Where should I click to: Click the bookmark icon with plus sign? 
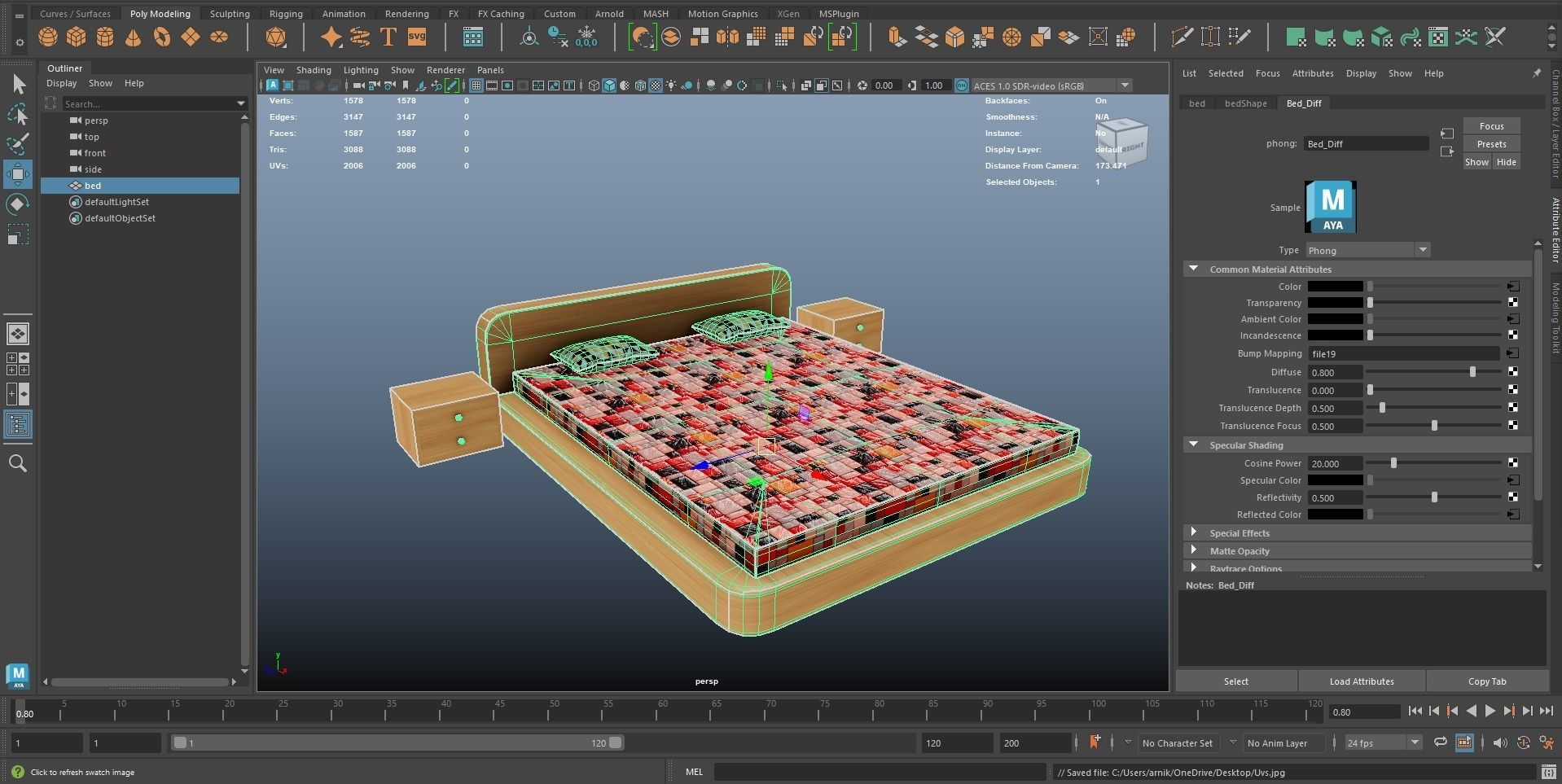point(1095,742)
